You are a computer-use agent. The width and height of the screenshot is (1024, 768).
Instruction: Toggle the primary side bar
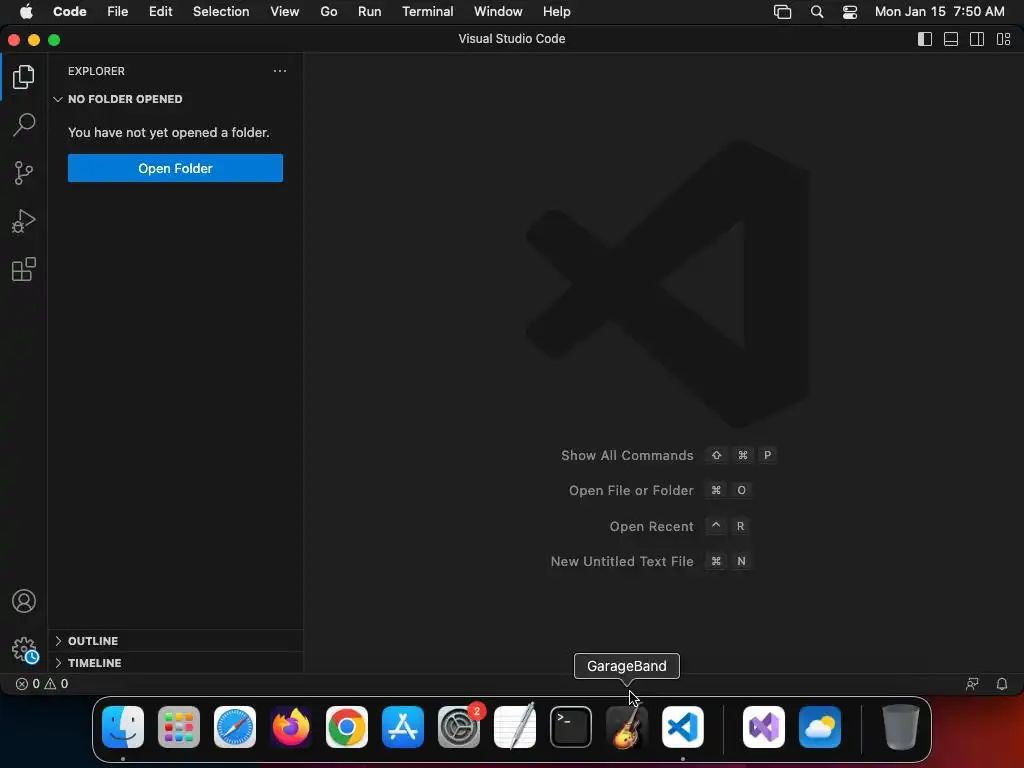[925, 39]
